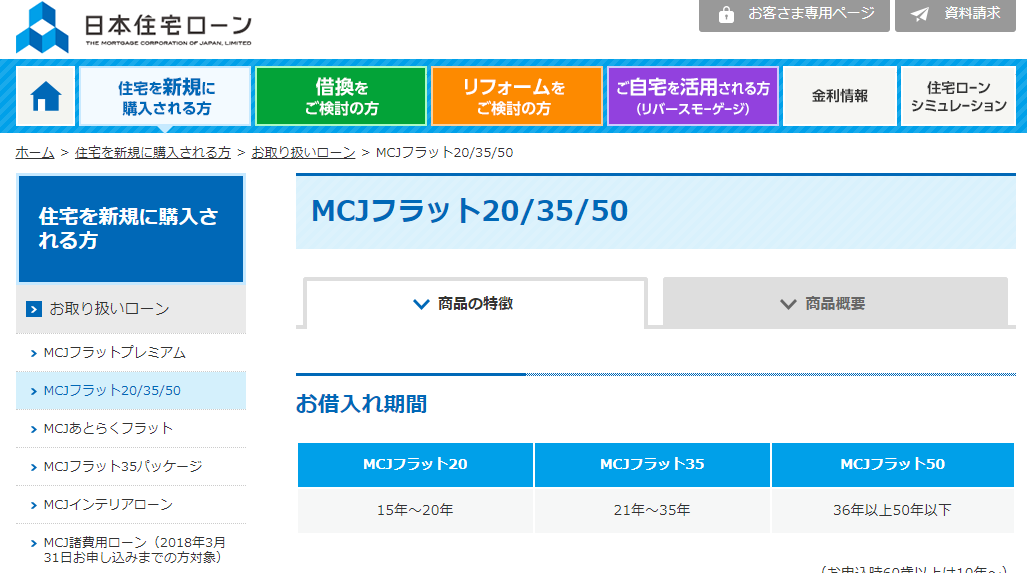1027x573 pixels.
Task: Open 資料請求 button
Action: click(955, 14)
